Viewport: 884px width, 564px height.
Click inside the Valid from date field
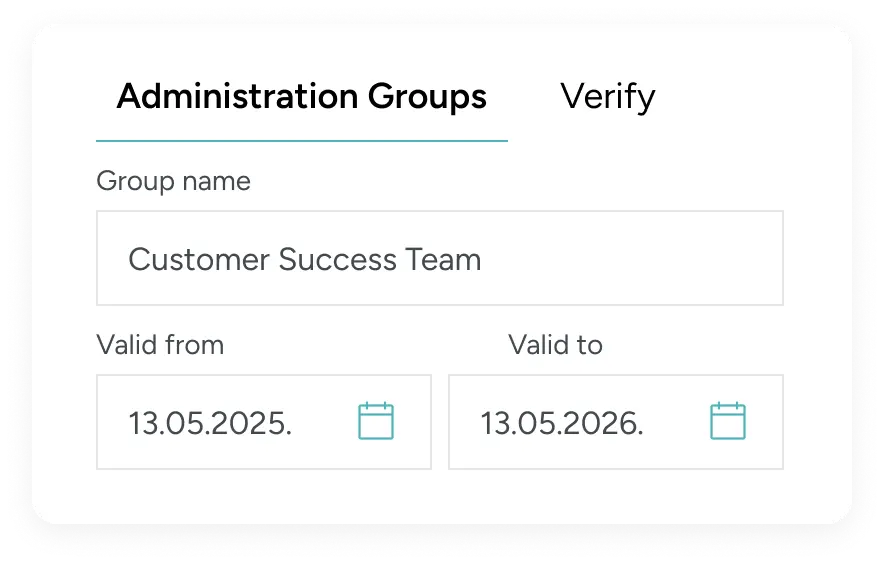264,422
